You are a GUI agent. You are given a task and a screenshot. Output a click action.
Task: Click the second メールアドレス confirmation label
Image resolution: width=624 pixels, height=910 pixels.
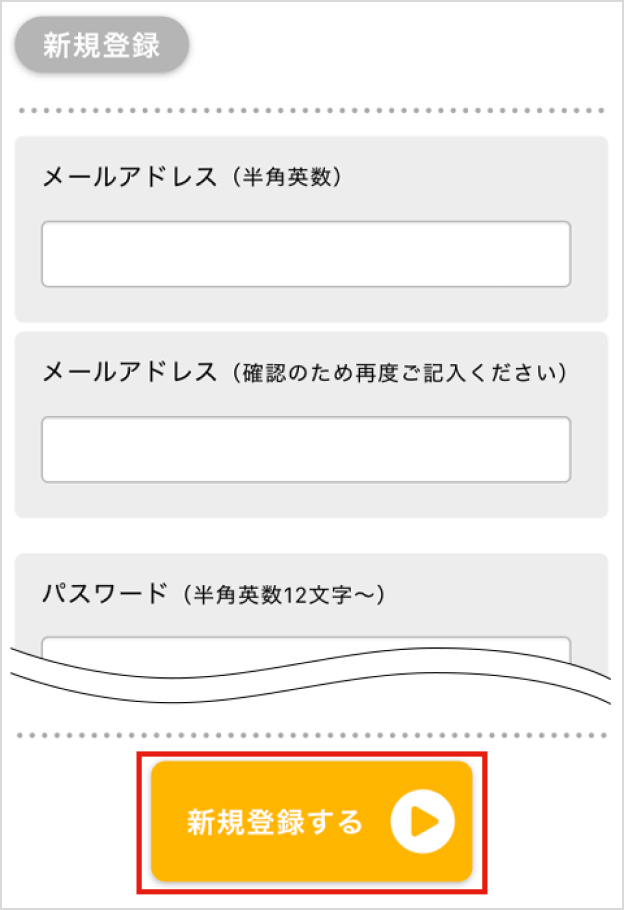coord(129,373)
